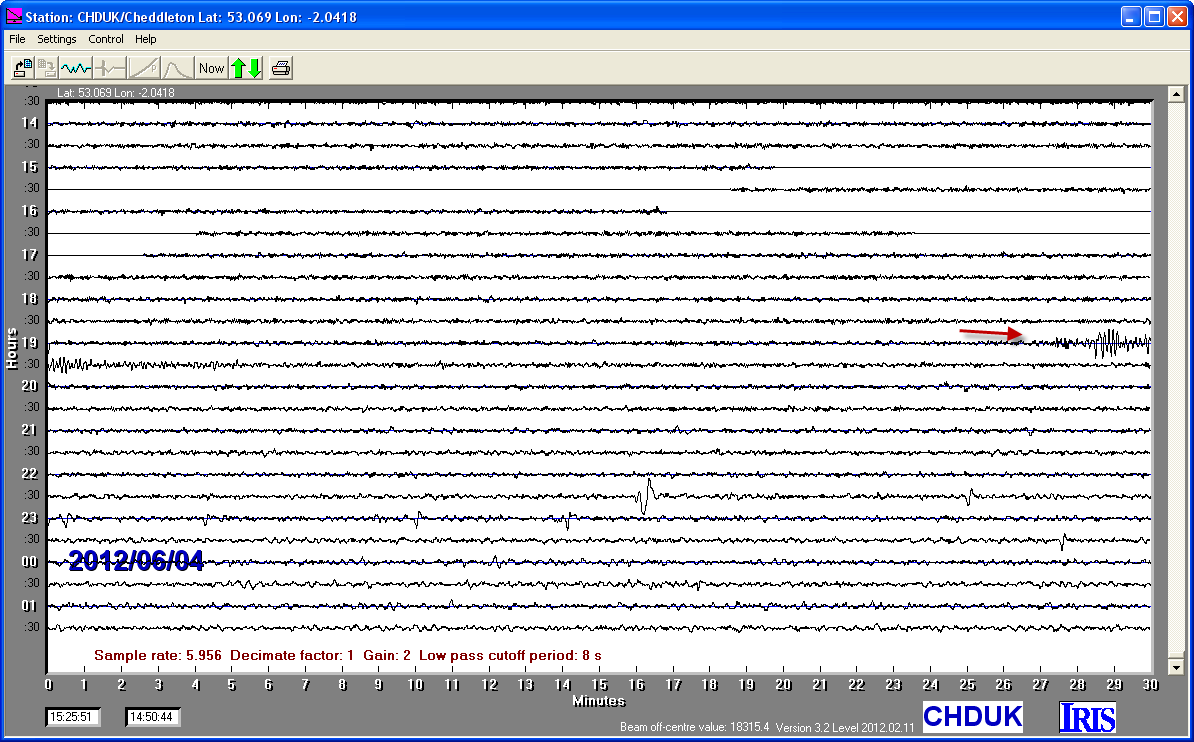Click the application icon in title bar
The image size is (1194, 742).
pyautogui.click(x=14, y=16)
